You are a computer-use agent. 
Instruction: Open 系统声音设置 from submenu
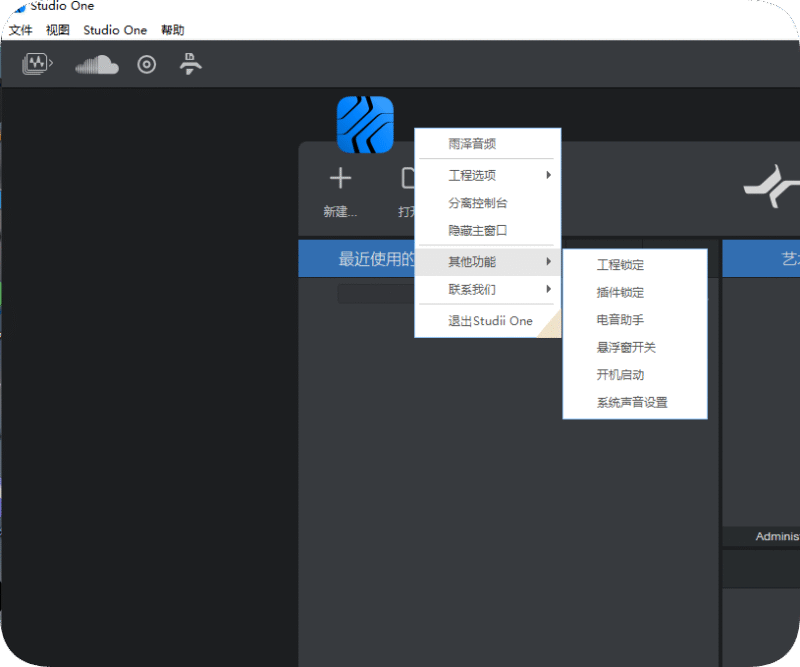tap(632, 403)
